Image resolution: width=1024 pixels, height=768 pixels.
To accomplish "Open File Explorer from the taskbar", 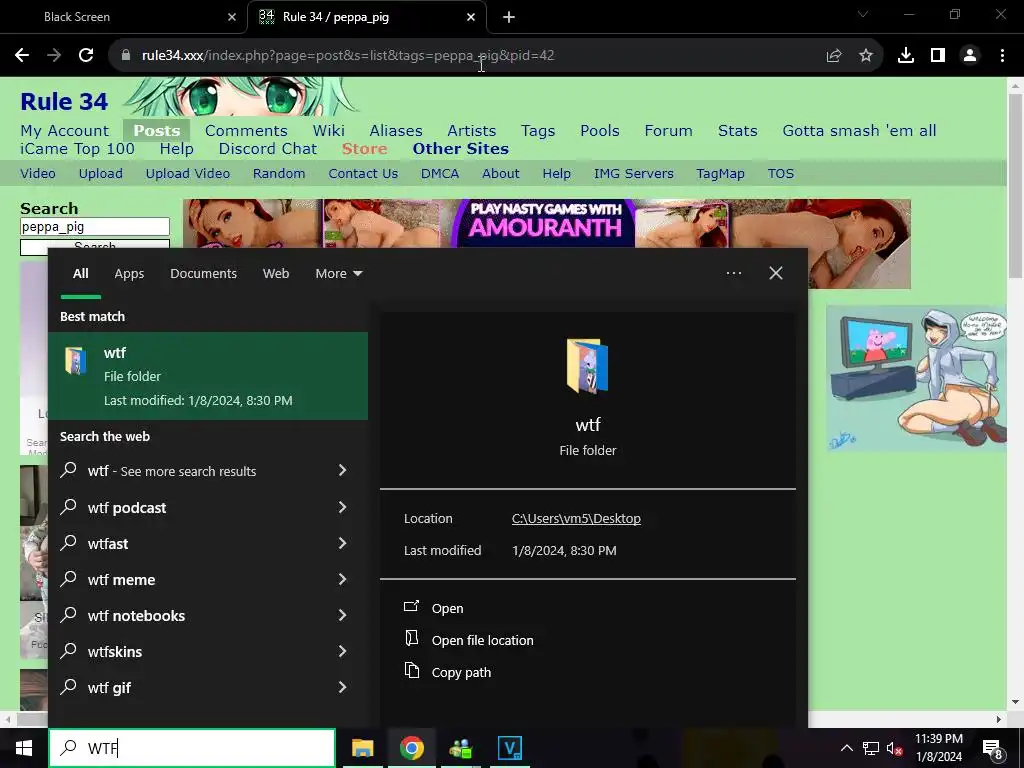I will click(x=362, y=748).
